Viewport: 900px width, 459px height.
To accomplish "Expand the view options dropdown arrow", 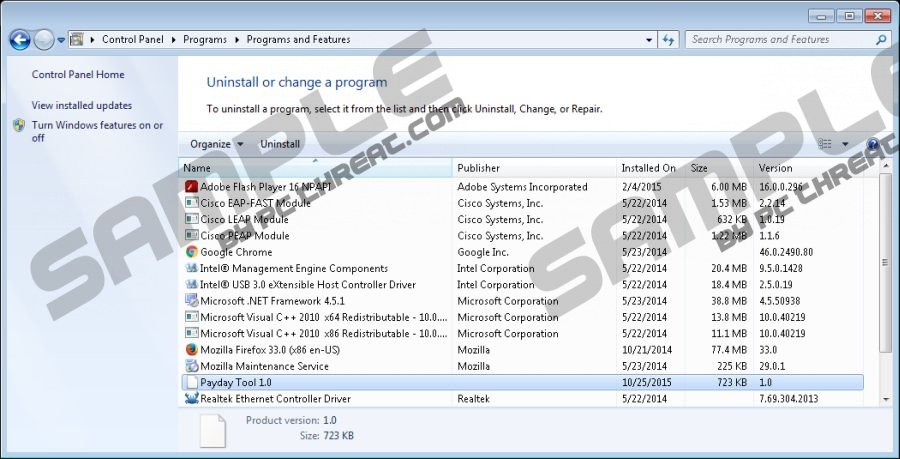I will (845, 144).
